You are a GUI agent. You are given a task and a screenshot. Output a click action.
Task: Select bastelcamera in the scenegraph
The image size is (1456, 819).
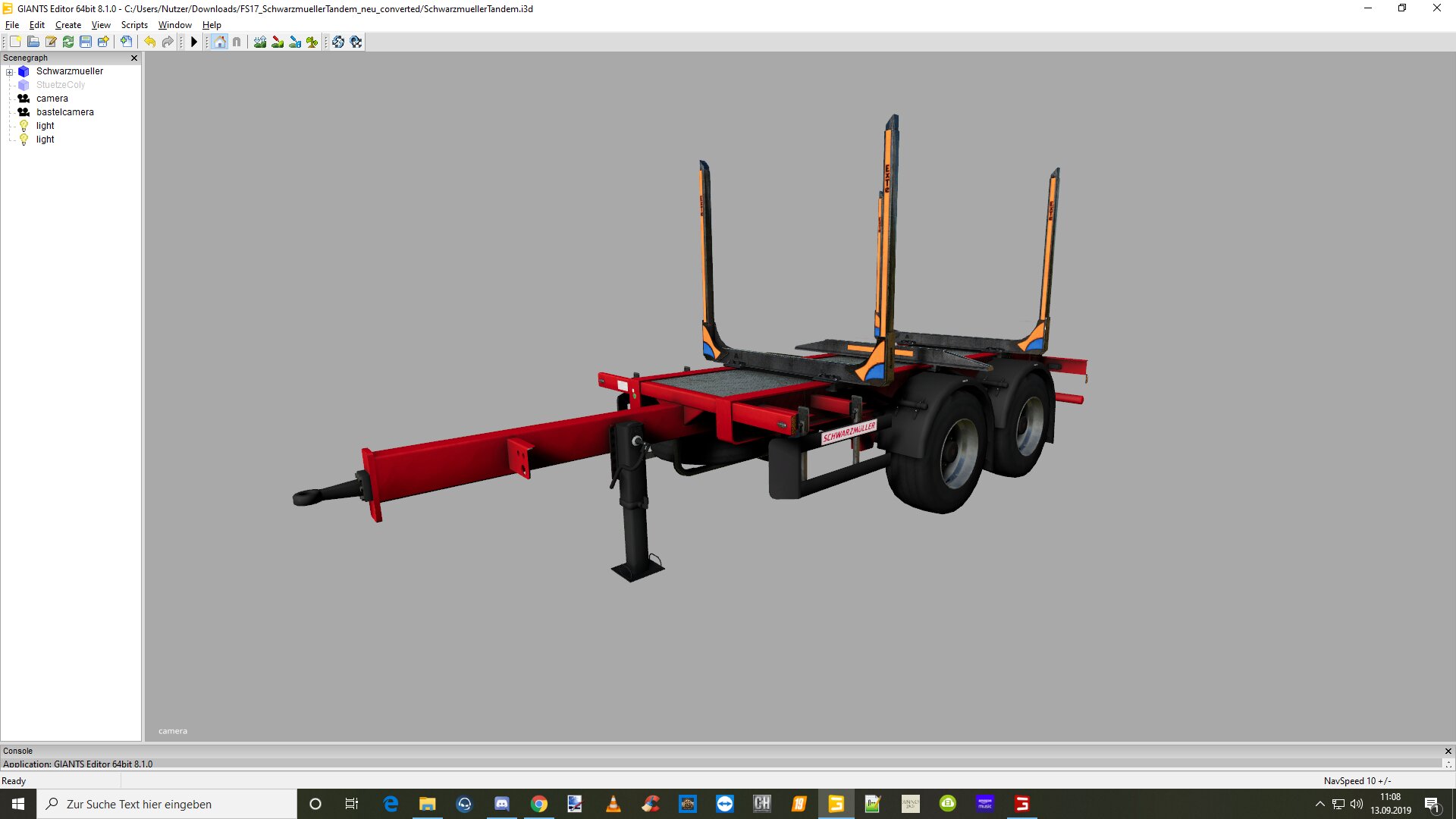click(65, 112)
